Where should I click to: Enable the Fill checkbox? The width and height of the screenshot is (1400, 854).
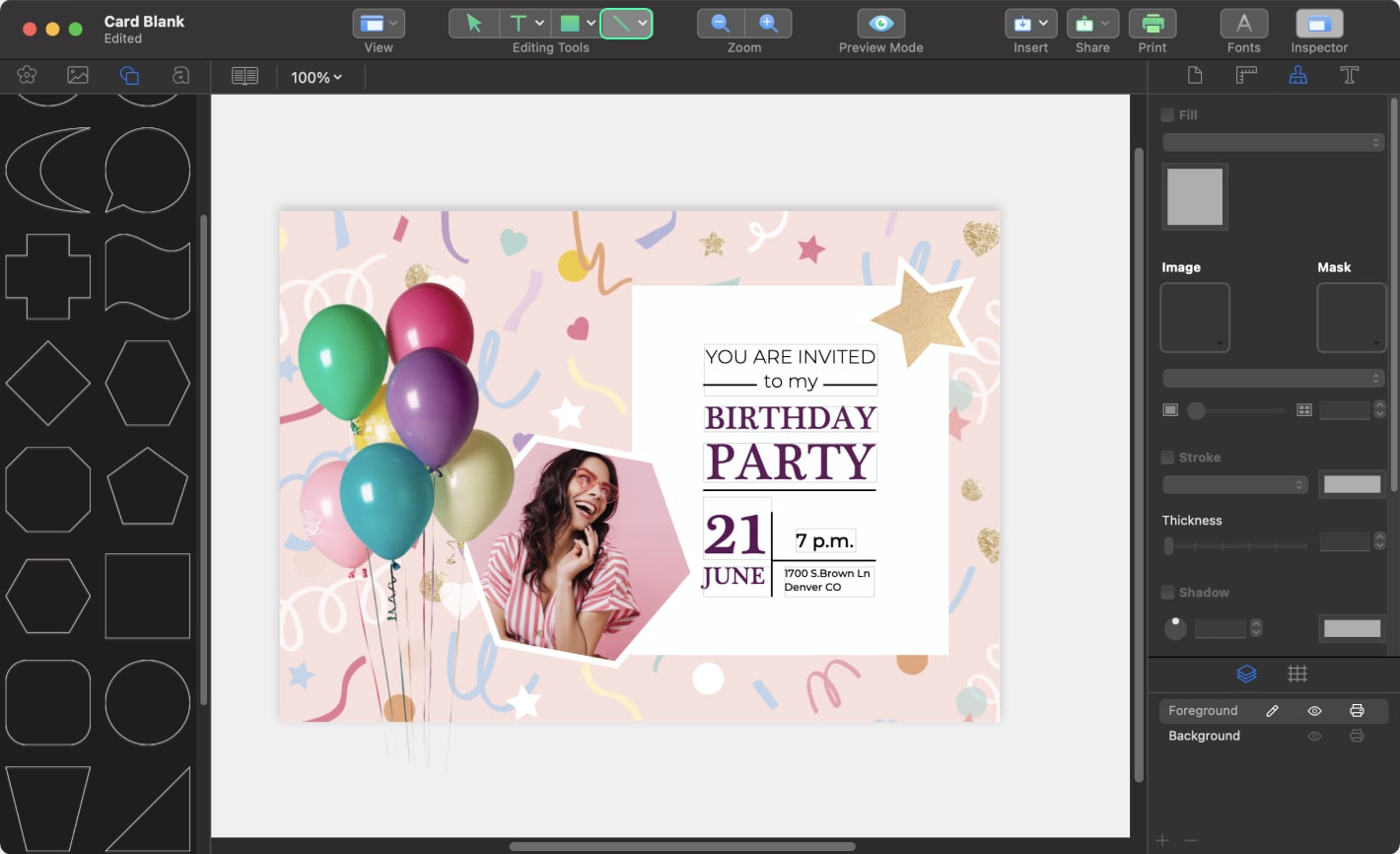1169,114
